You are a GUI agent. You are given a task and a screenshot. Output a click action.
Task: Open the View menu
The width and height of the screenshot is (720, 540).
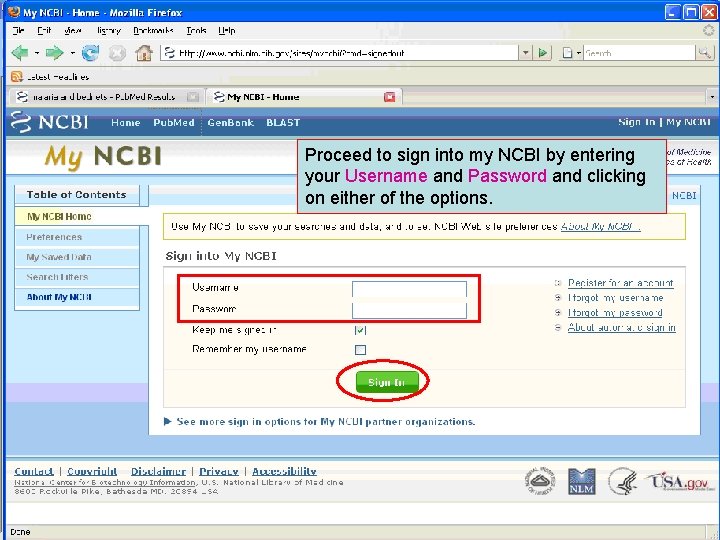(x=73, y=31)
